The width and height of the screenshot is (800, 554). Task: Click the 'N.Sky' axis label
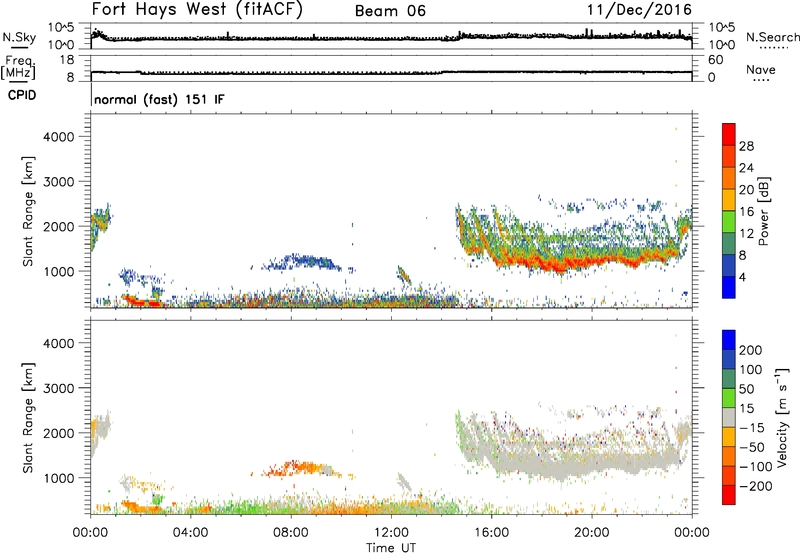[19, 37]
